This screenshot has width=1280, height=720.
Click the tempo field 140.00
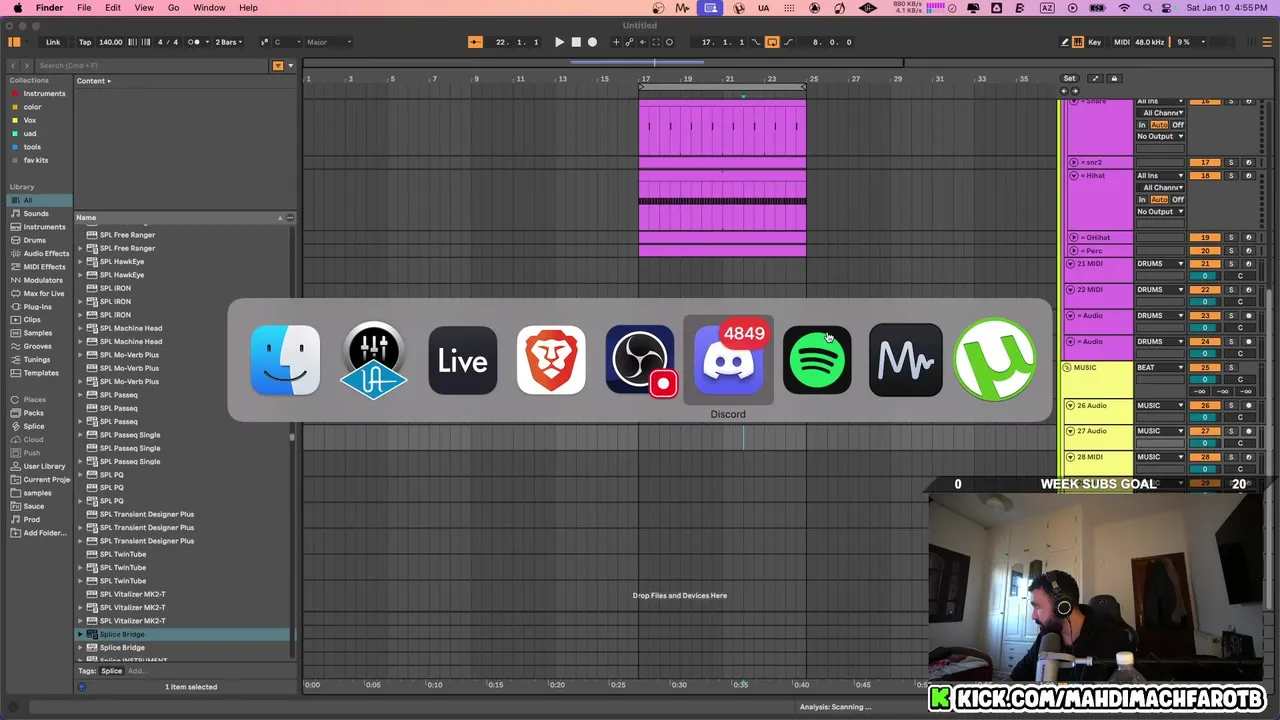pos(111,42)
